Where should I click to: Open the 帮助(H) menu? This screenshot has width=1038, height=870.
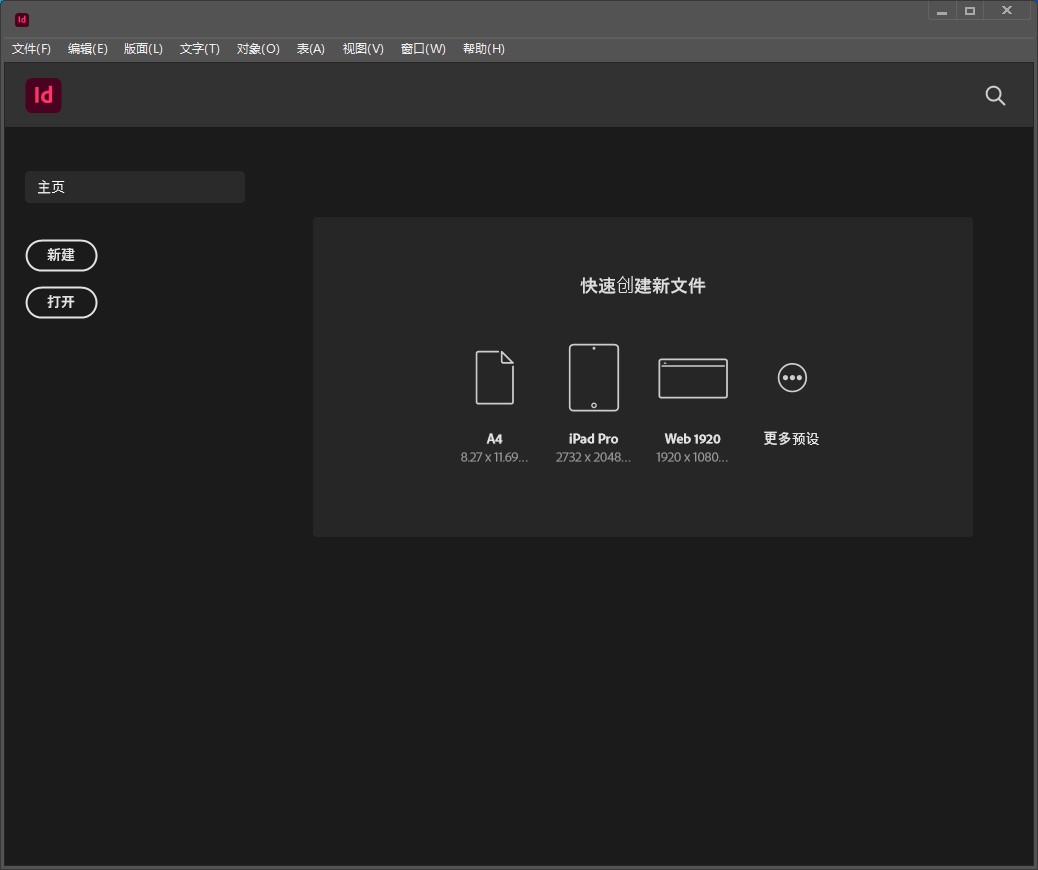tap(484, 49)
